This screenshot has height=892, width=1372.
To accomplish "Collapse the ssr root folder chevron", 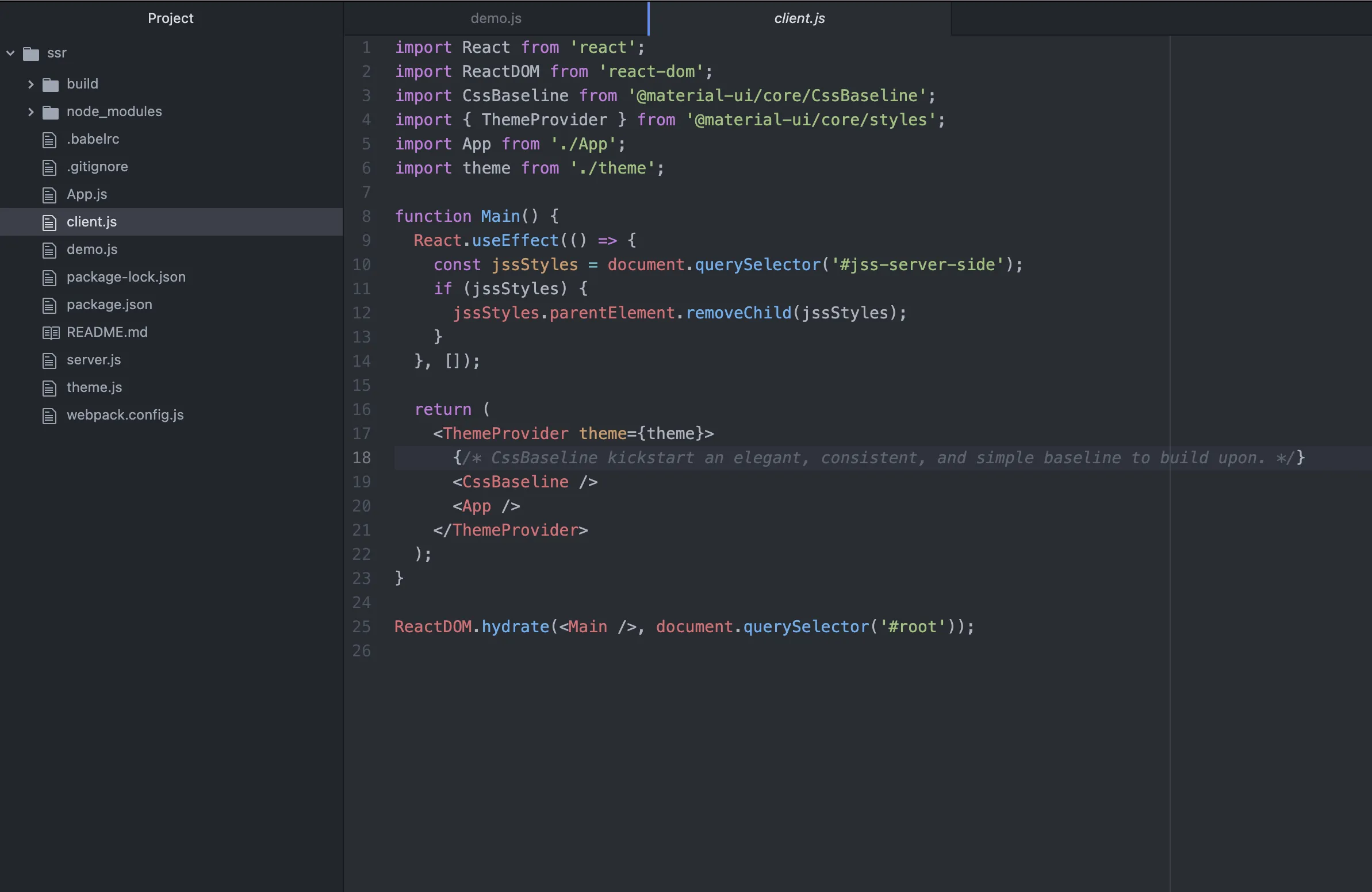I will (10, 53).
